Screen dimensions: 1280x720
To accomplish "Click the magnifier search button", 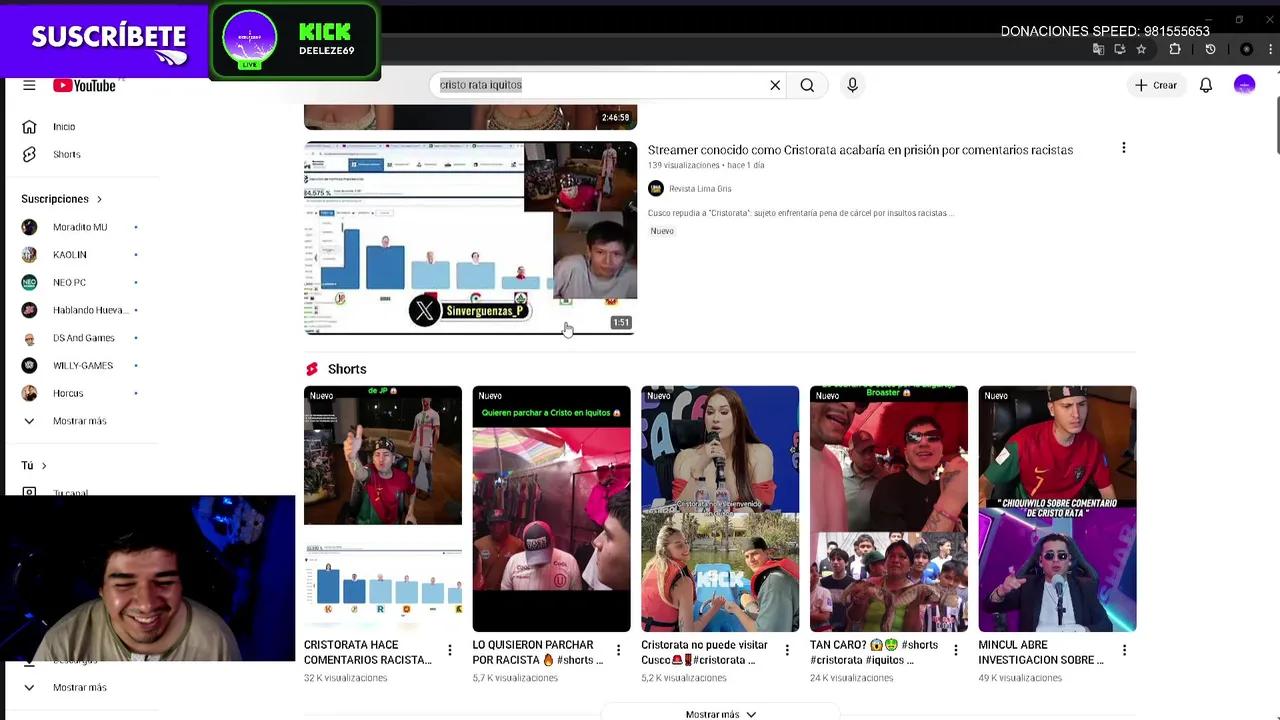I will [807, 86].
